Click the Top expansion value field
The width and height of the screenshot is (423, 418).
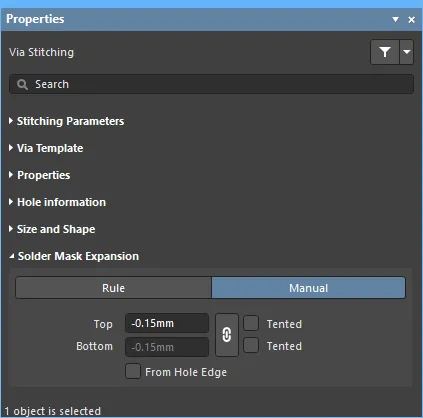point(167,323)
